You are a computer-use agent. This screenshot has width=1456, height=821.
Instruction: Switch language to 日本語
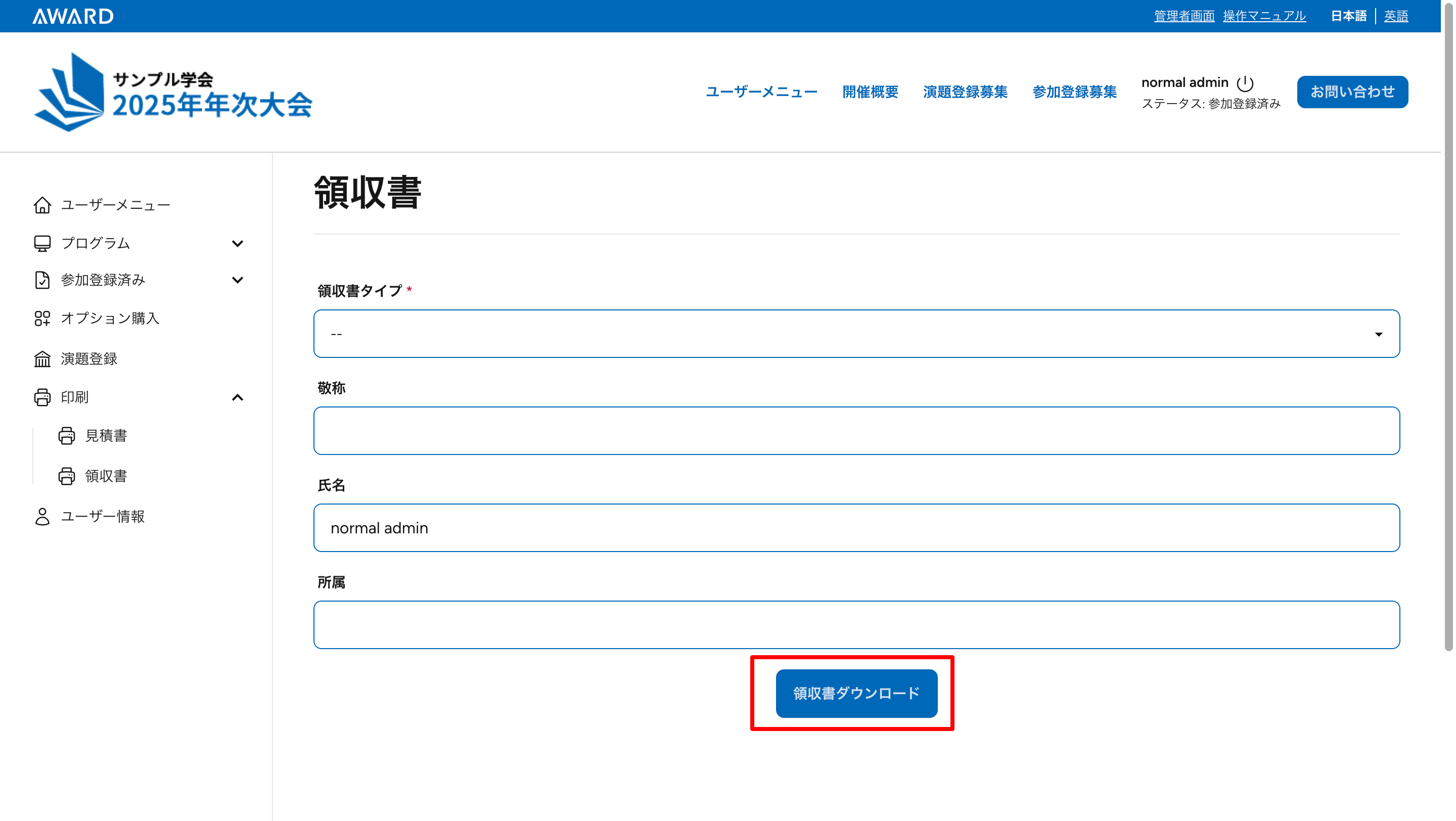click(1349, 16)
